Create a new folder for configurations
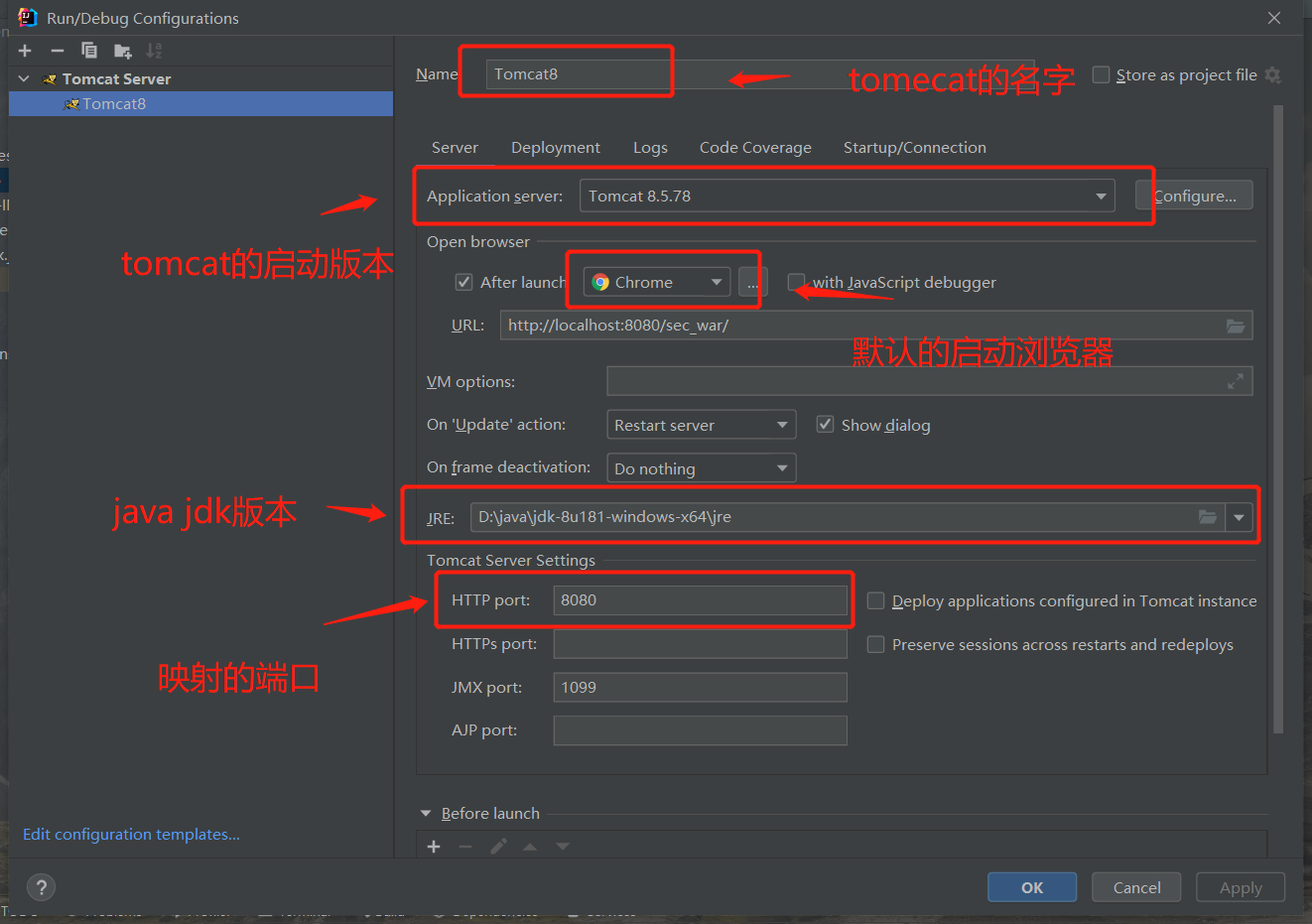 click(x=122, y=51)
